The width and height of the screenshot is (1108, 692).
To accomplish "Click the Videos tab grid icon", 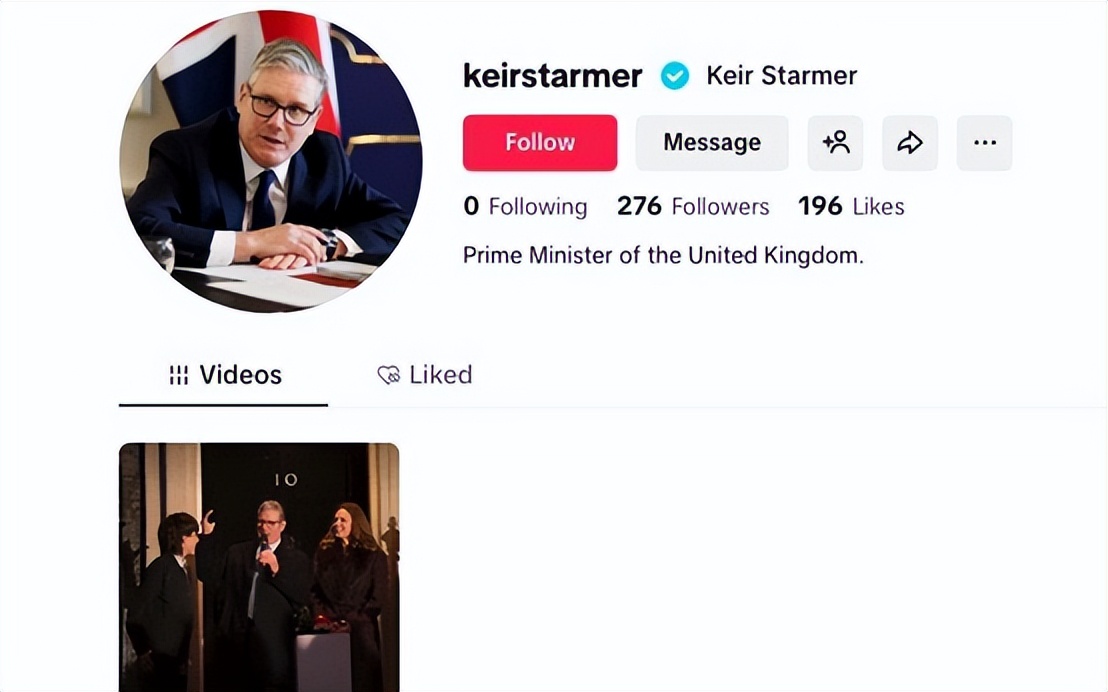I will (179, 375).
